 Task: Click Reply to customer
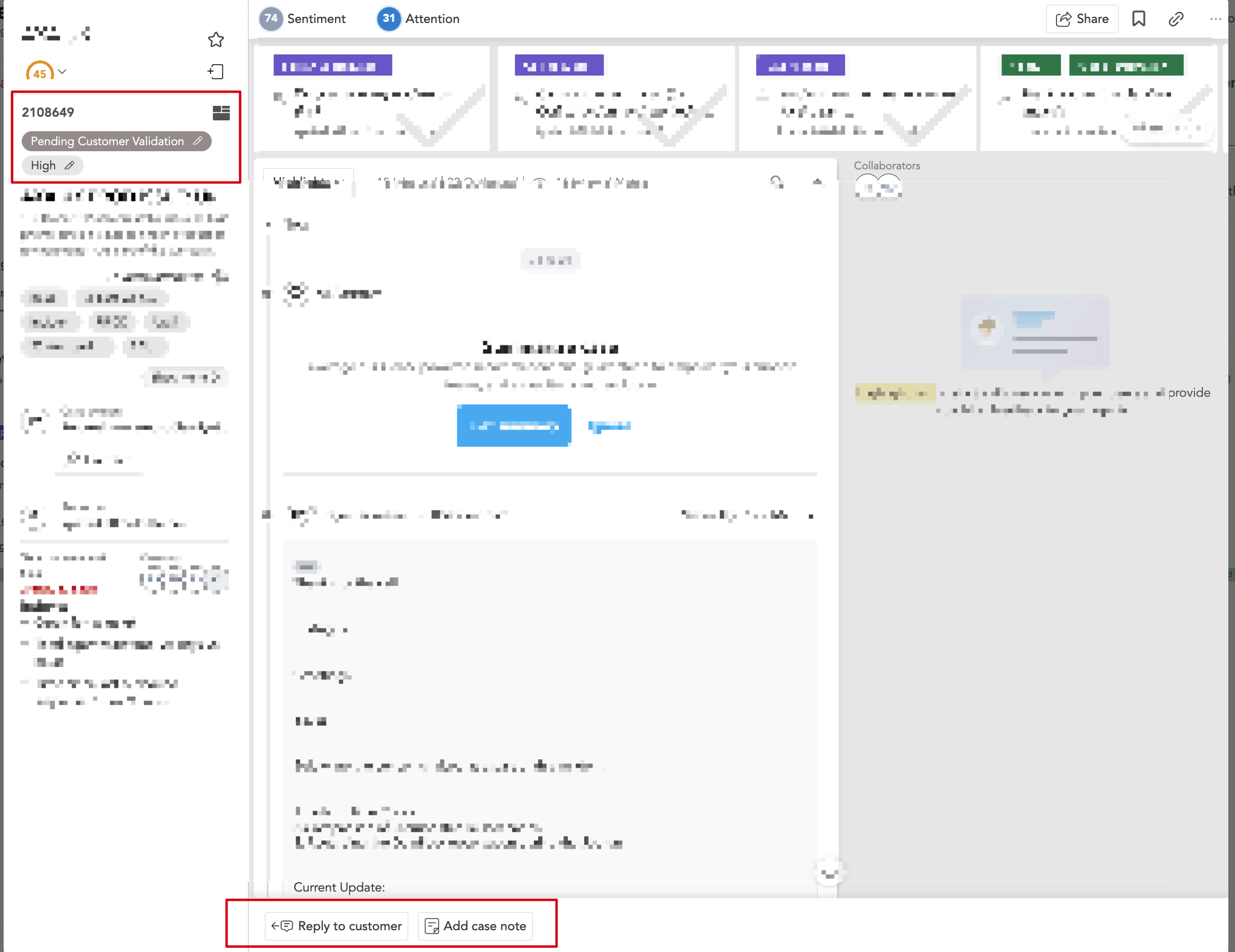click(337, 926)
